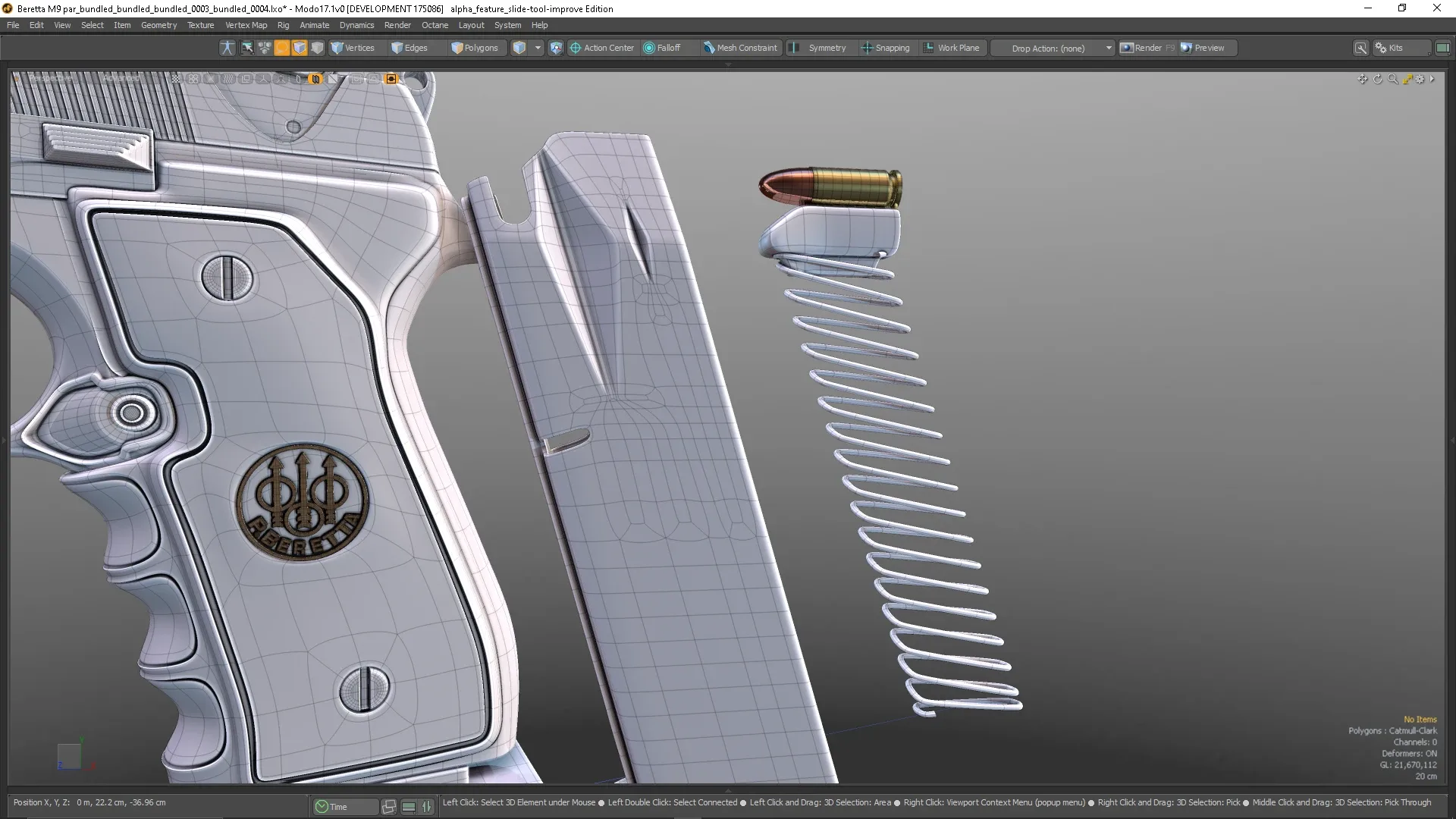Open the Texture menu

[x=200, y=25]
